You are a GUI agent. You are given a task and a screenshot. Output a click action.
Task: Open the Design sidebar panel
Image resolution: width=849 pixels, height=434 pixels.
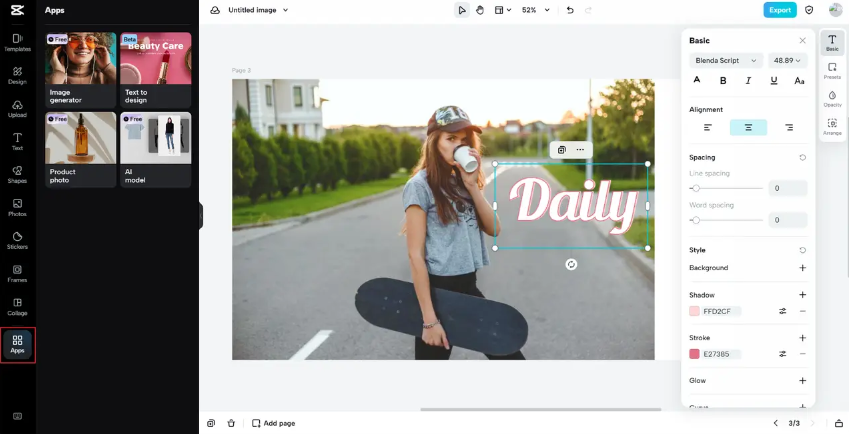click(17, 75)
